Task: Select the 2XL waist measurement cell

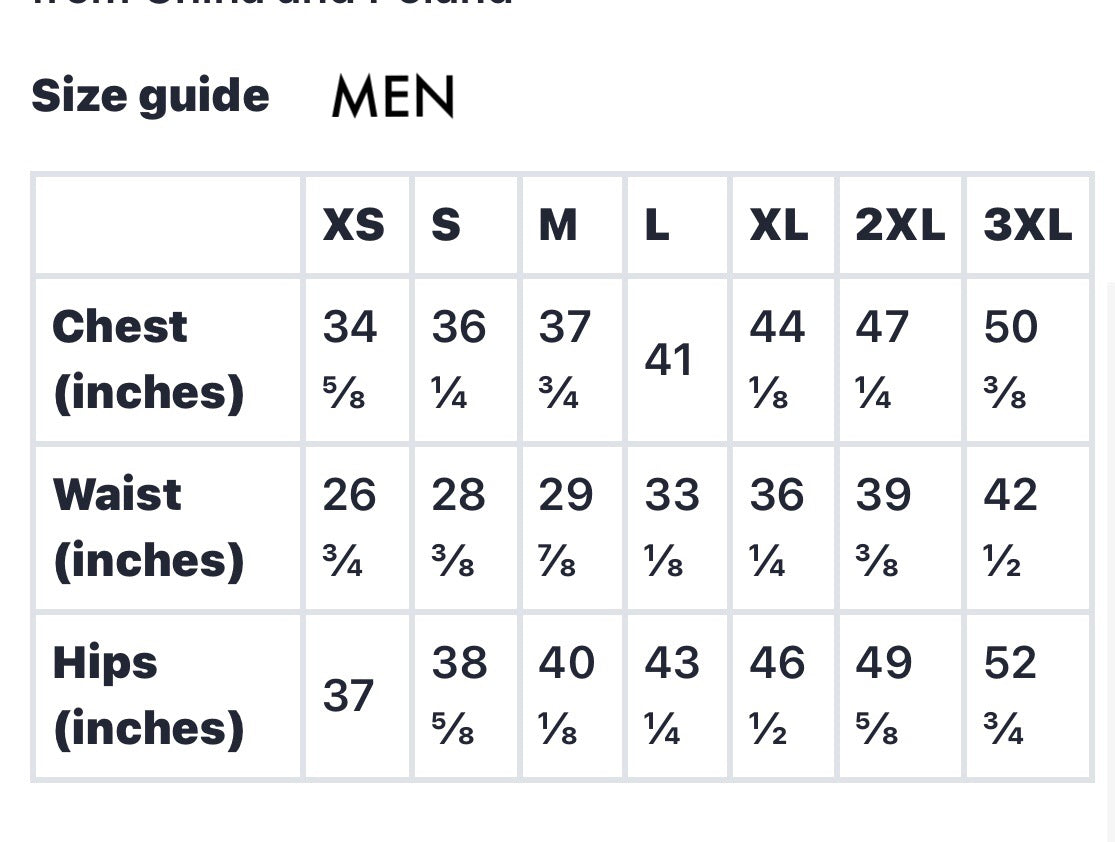Action: click(884, 528)
